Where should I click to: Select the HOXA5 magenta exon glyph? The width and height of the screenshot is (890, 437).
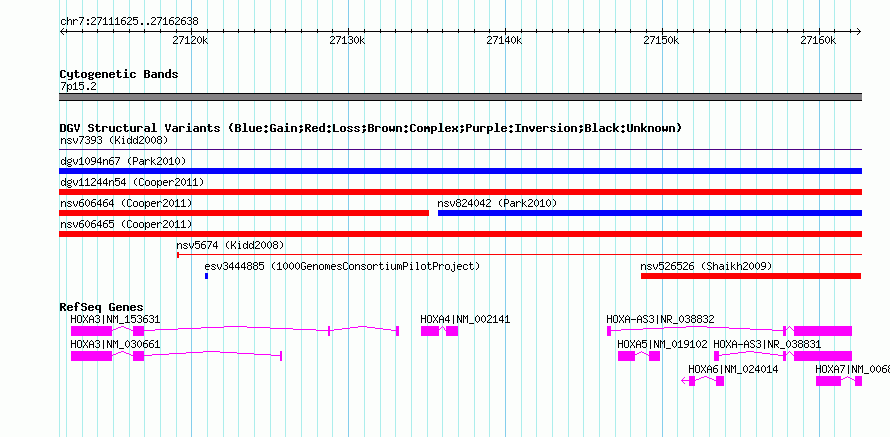point(639,356)
